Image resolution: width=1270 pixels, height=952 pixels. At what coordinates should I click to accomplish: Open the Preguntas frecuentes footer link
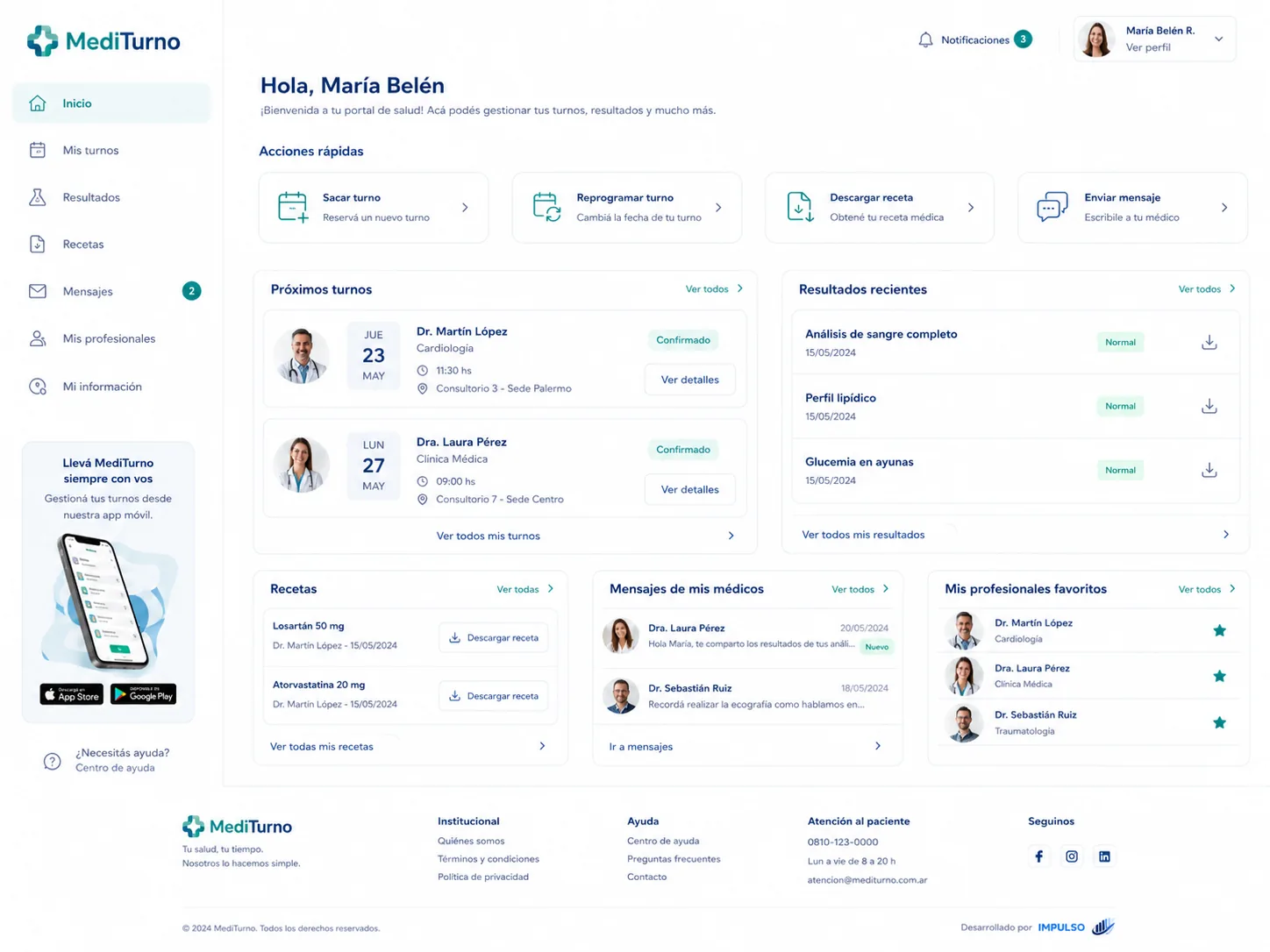point(674,859)
